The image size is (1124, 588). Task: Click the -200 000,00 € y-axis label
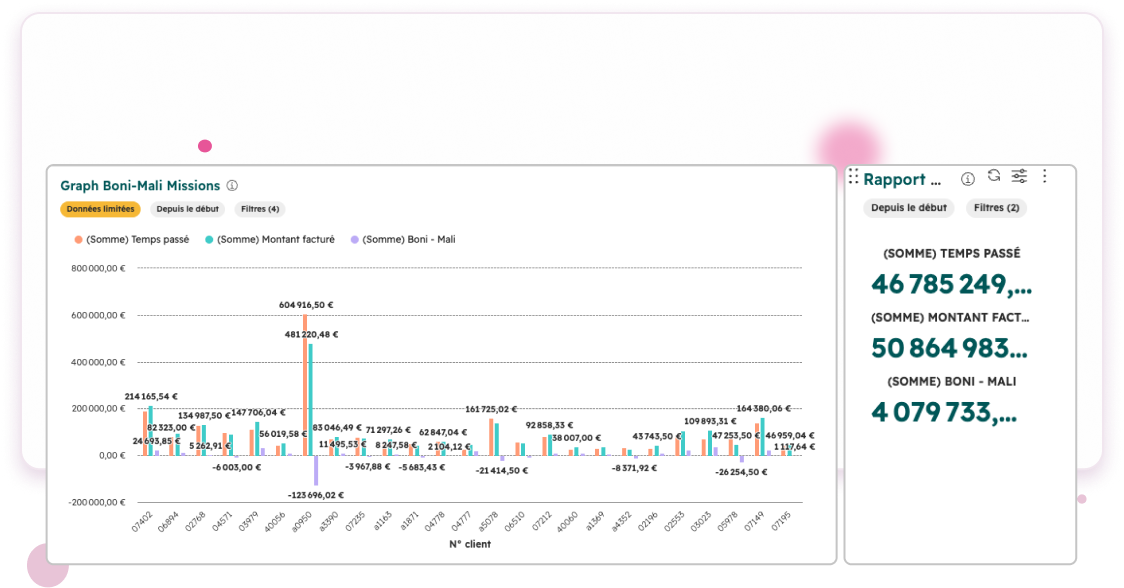click(97, 503)
